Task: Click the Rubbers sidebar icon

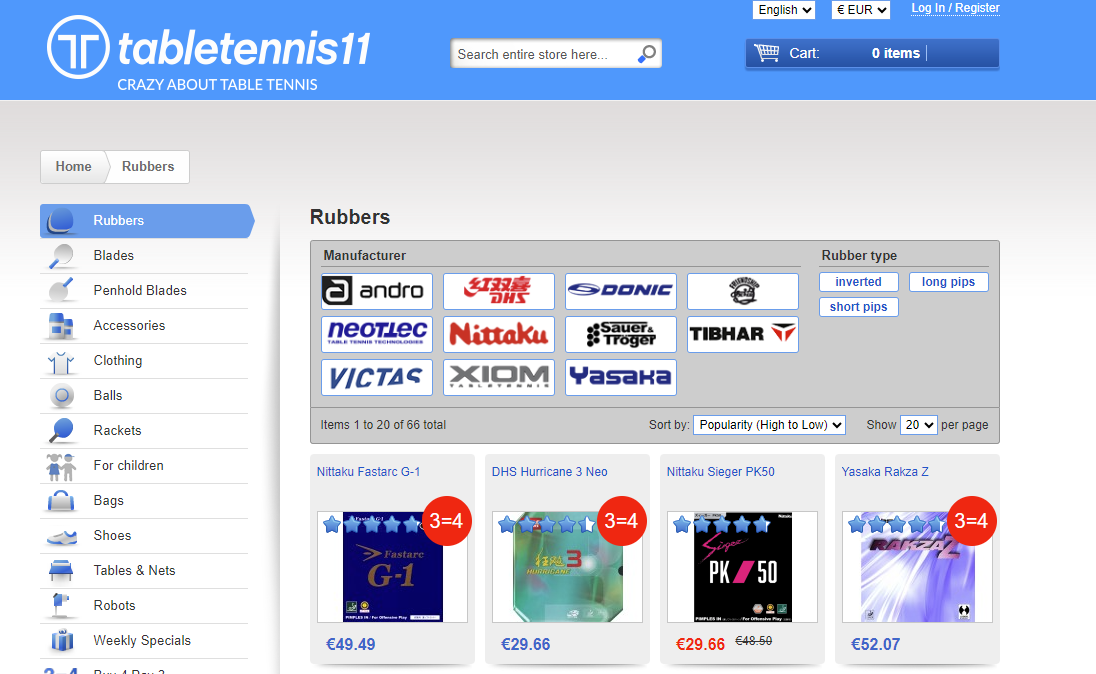Action: click(x=61, y=221)
